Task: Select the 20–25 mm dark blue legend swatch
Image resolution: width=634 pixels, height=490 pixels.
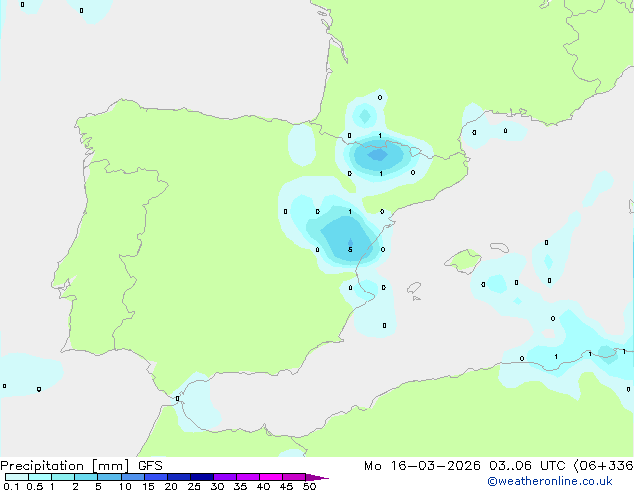Action: [x=178, y=477]
